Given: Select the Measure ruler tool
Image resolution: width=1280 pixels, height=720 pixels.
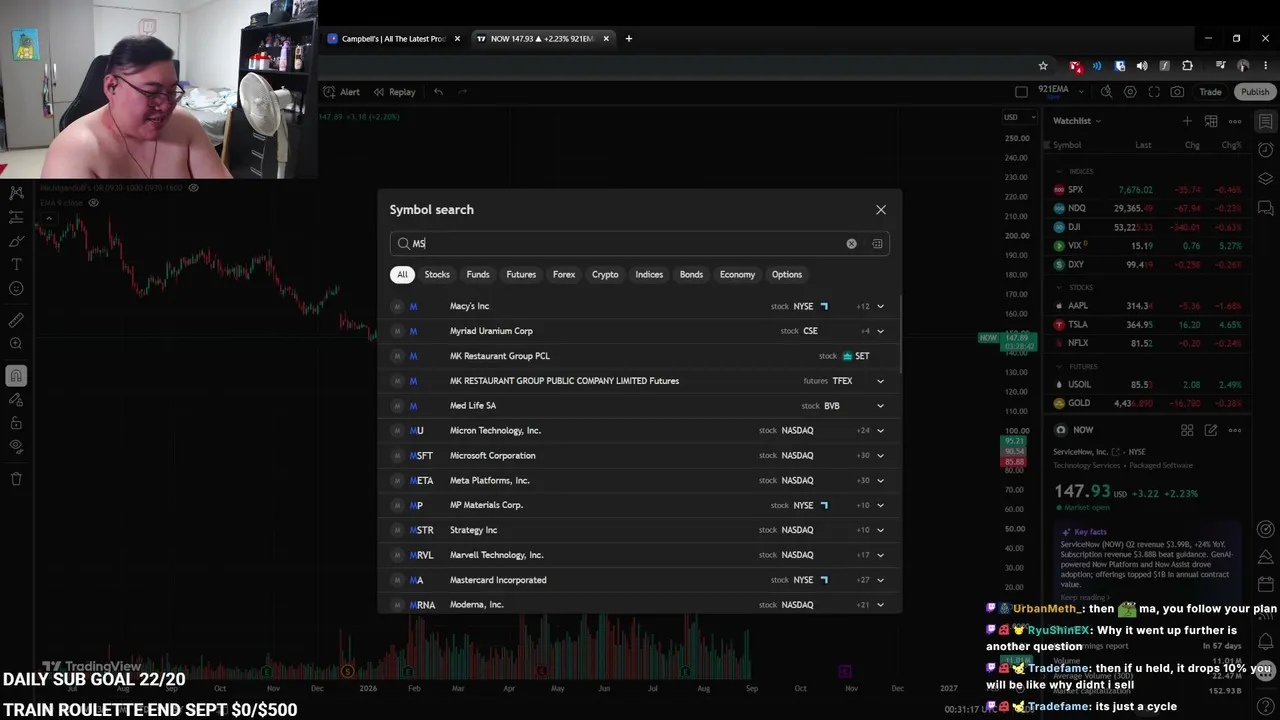Looking at the screenshot, I should 16,320.
